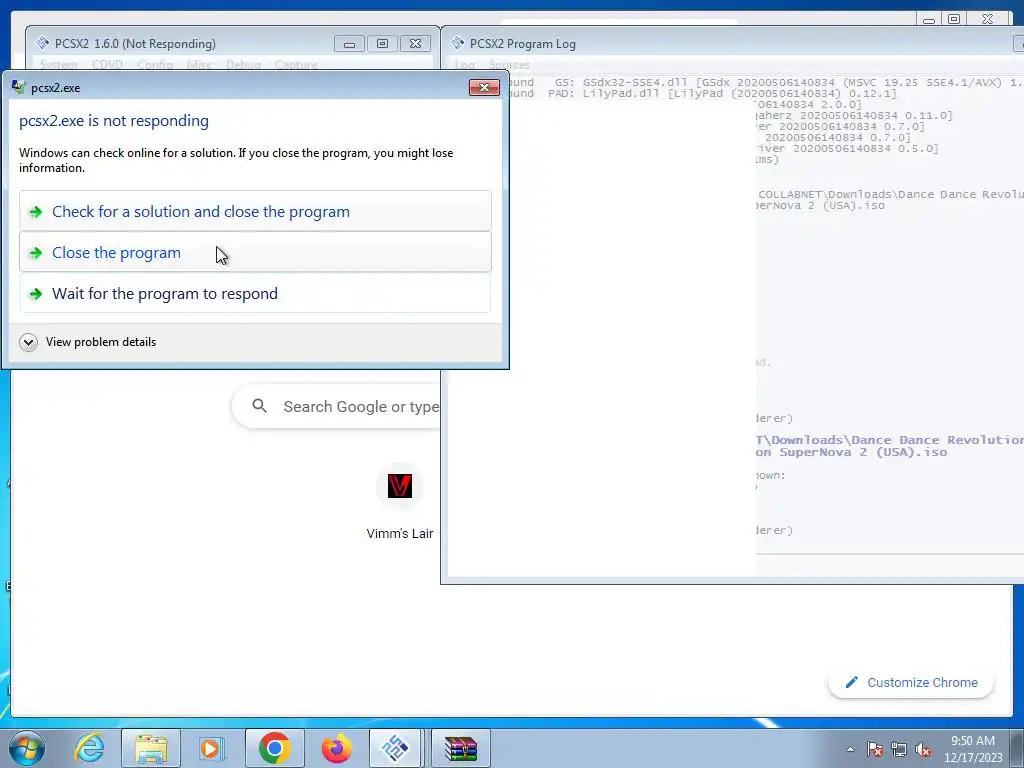The height and width of the screenshot is (768, 1024).
Task: Open Capture menu in PCSX2 window
Action: [295, 65]
